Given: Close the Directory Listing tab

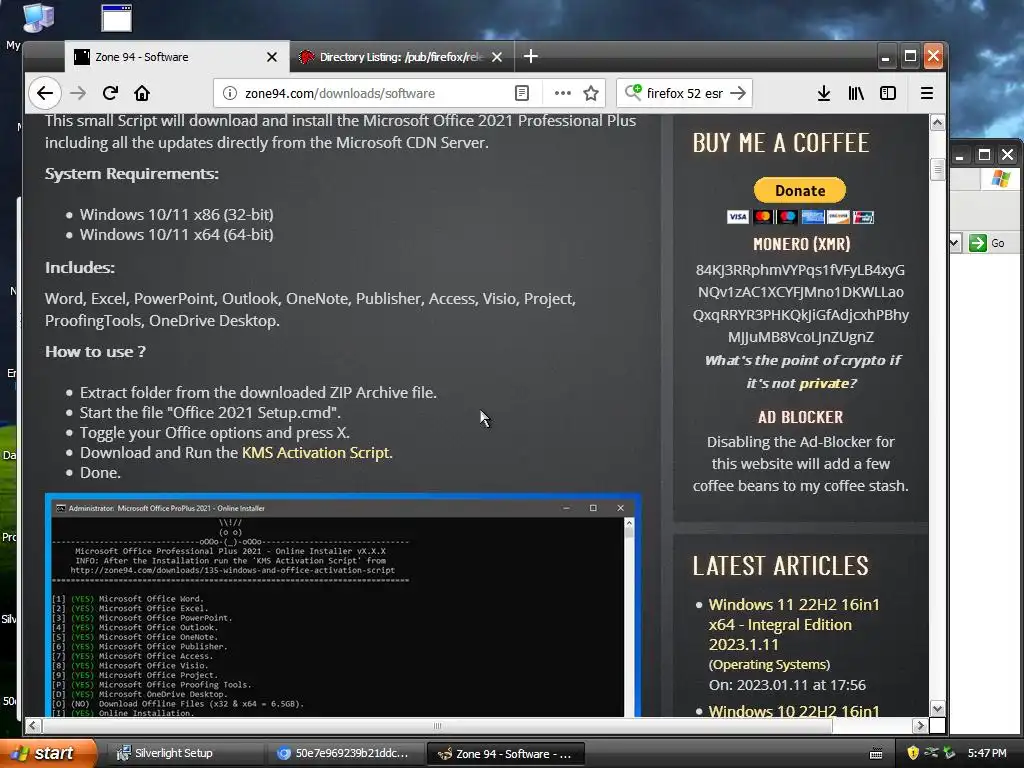Looking at the screenshot, I should click(x=497, y=57).
